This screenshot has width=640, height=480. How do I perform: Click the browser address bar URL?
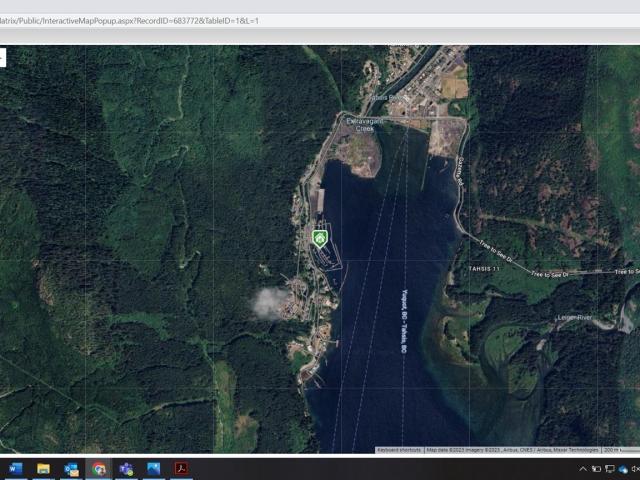pos(130,20)
